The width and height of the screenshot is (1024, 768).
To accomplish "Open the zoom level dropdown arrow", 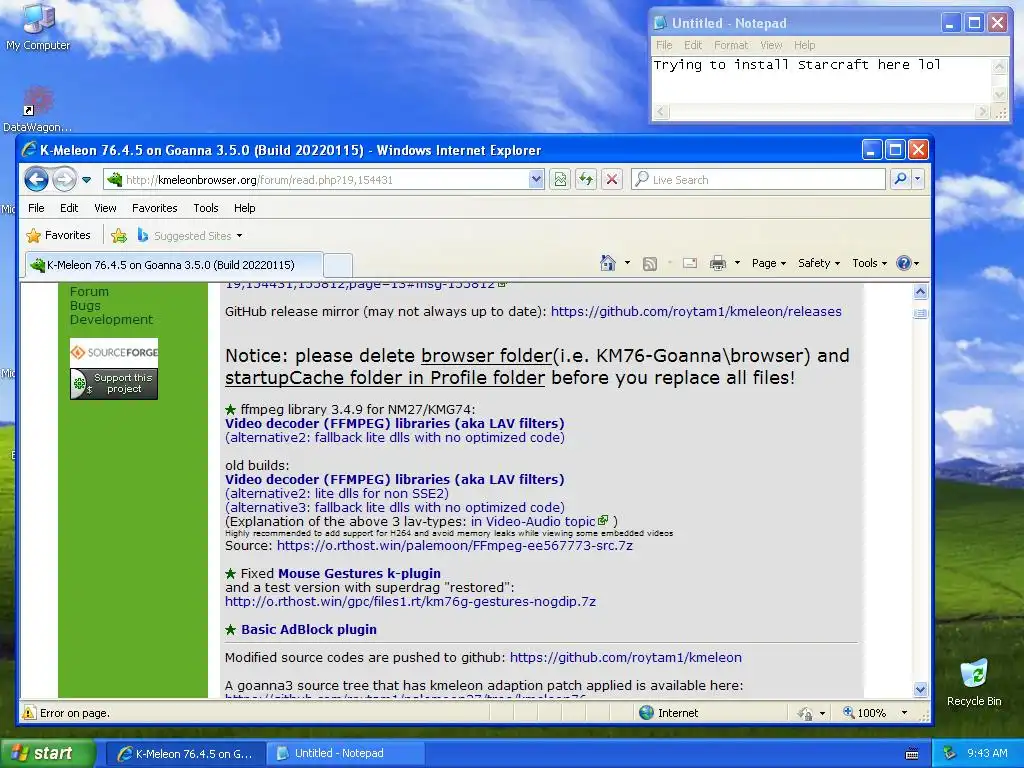I will click(904, 712).
